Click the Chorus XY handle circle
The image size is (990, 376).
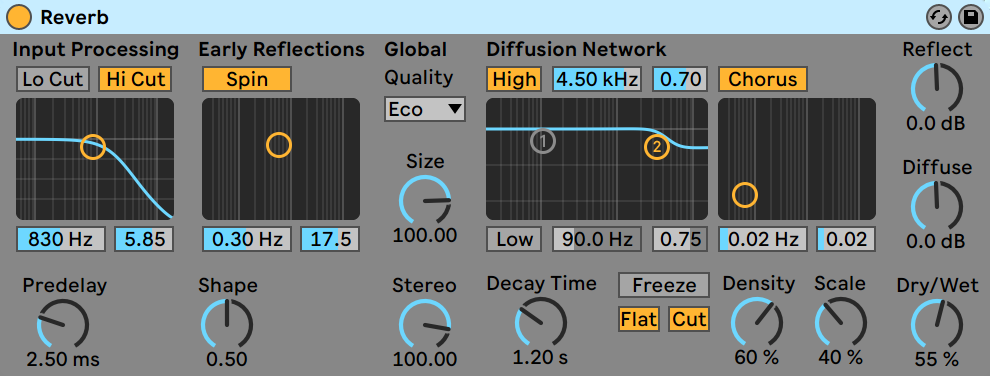point(744,195)
